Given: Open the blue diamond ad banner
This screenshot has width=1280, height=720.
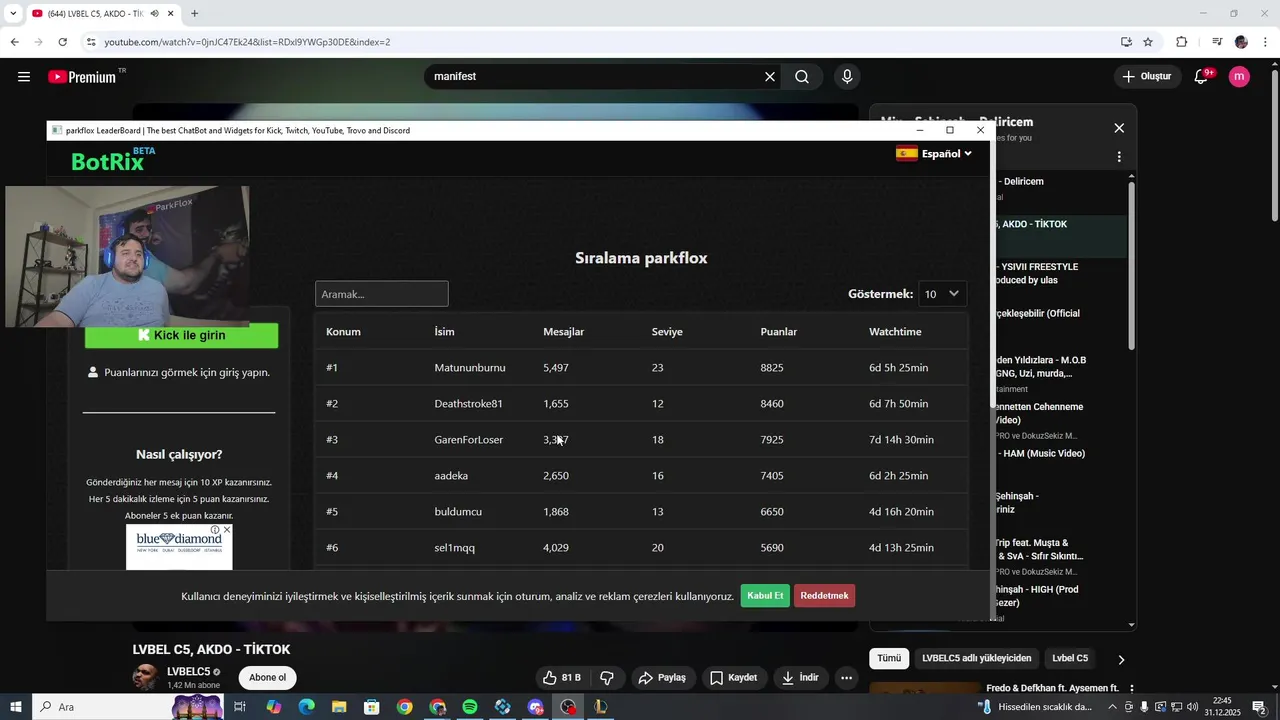Looking at the screenshot, I should [x=179, y=547].
